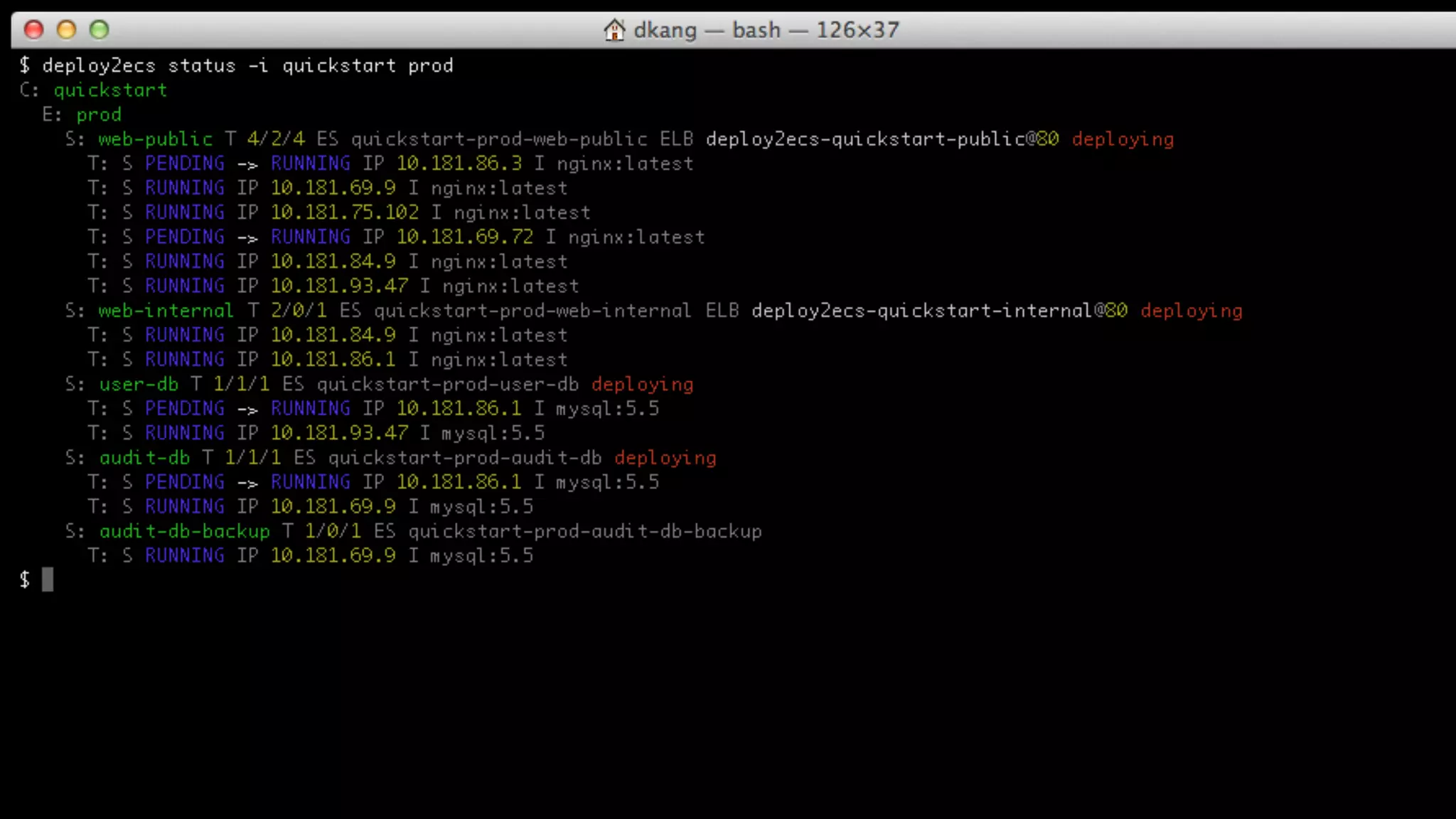
Task: Click the 'web-public' service name
Action: (x=155, y=139)
